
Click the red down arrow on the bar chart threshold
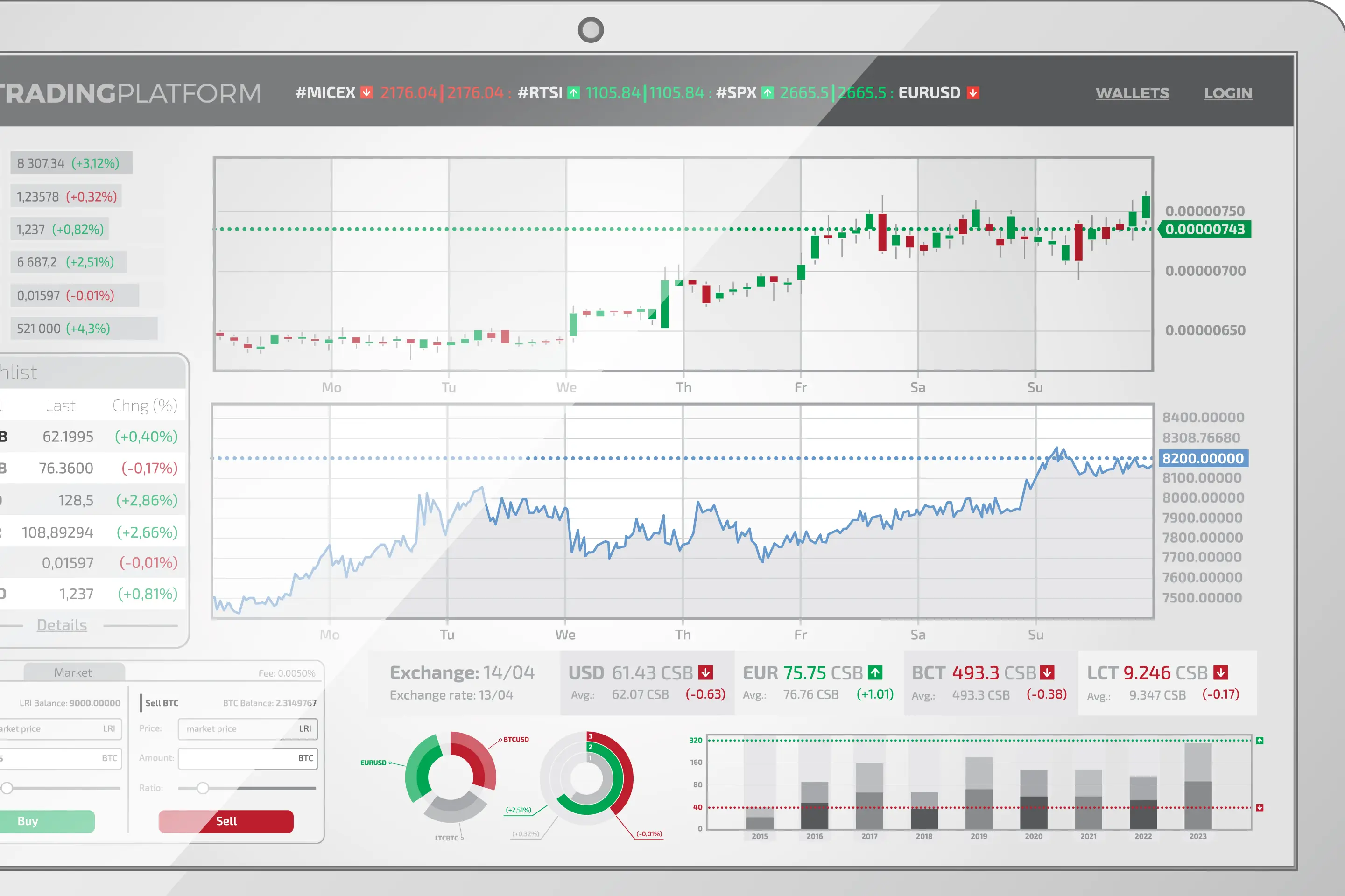tap(1261, 808)
